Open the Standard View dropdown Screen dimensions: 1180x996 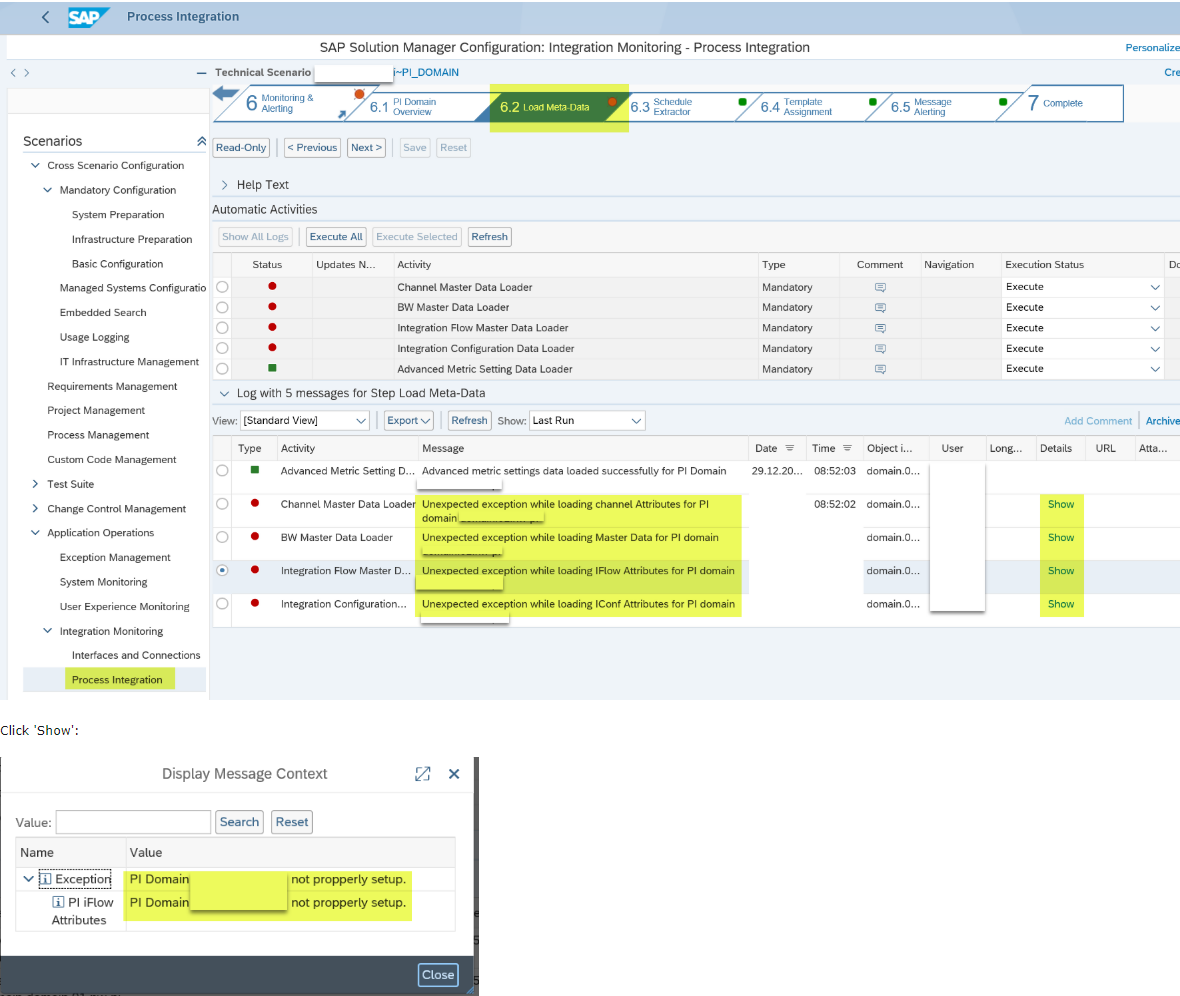pyautogui.click(x=305, y=421)
